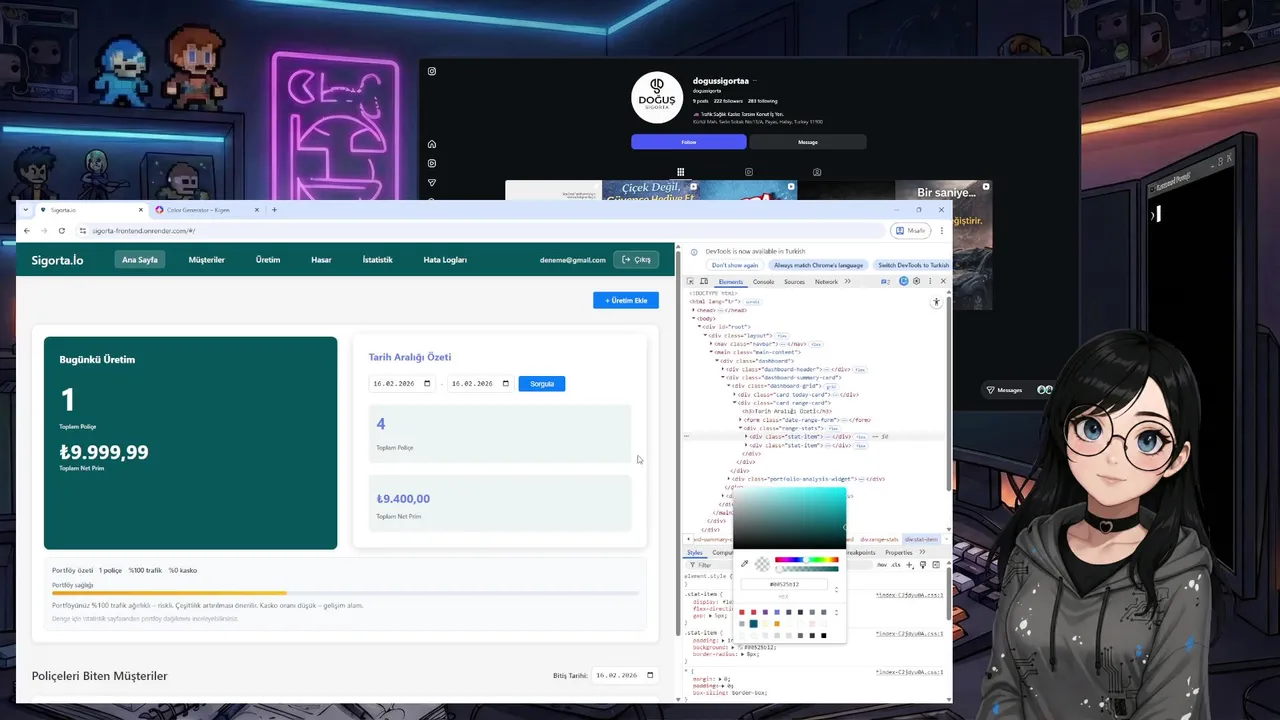1280x720 pixels.
Task: Expand the navbar nav element
Action: coord(712,343)
